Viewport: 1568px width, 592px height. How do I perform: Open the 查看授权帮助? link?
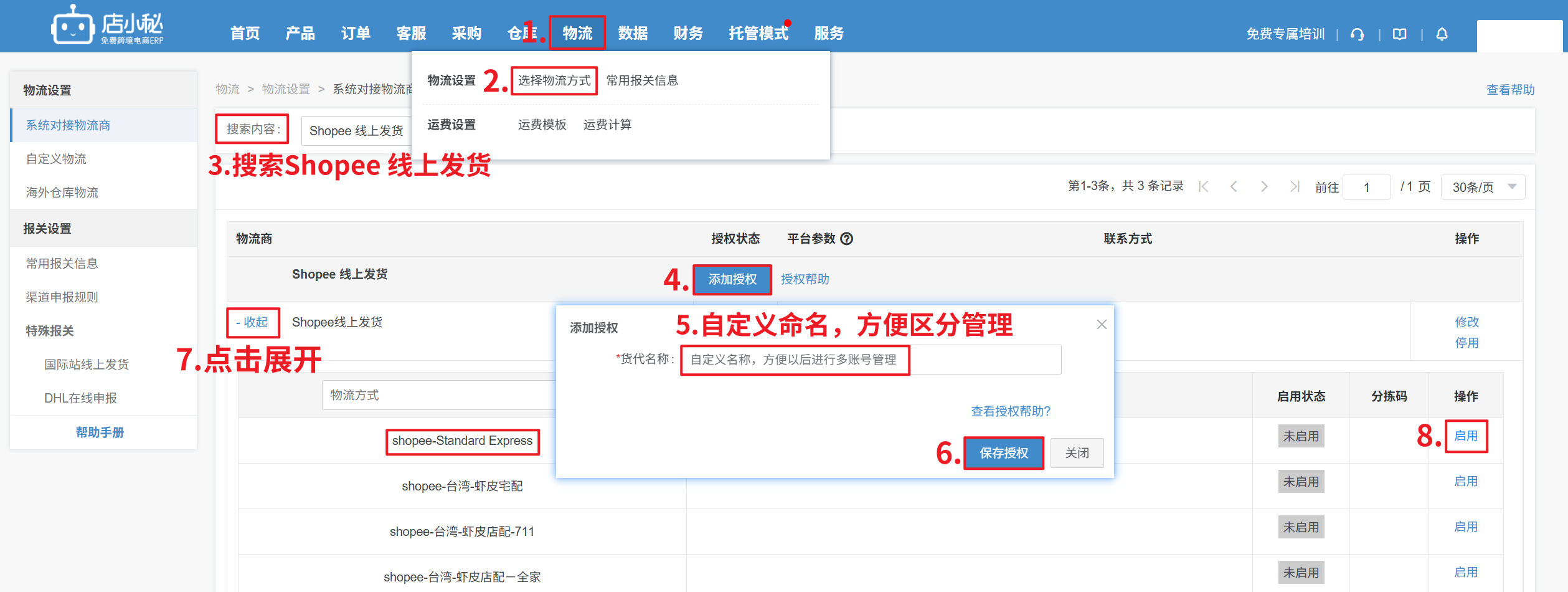tap(1010, 411)
